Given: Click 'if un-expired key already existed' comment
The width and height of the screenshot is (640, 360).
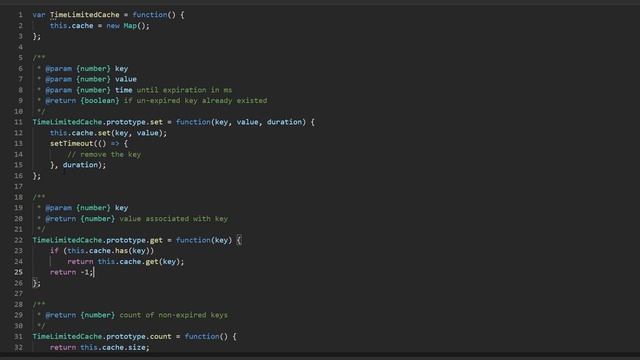Looking at the screenshot, I should (196, 100).
